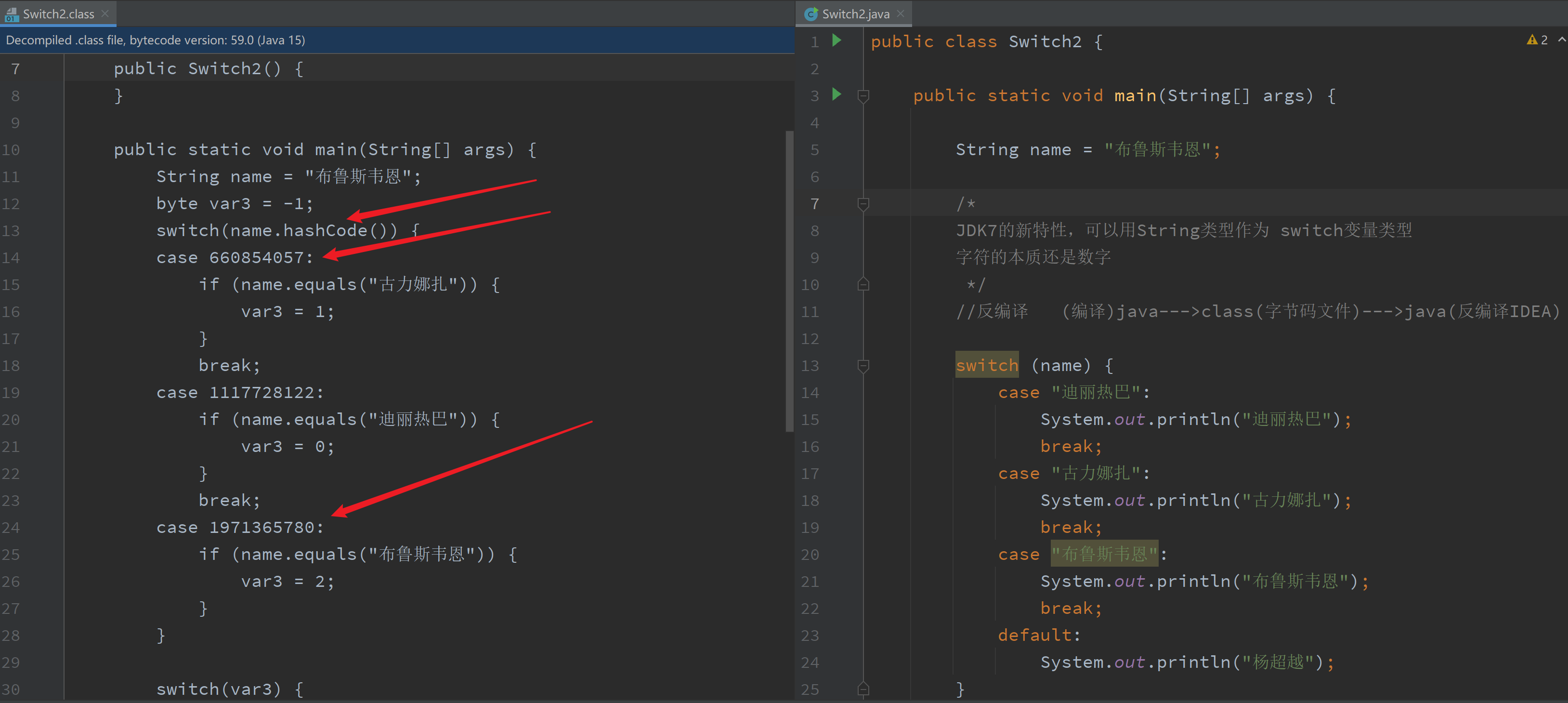Click the highlighted switch keyword
Viewport: 1568px width, 703px height.
point(986,366)
